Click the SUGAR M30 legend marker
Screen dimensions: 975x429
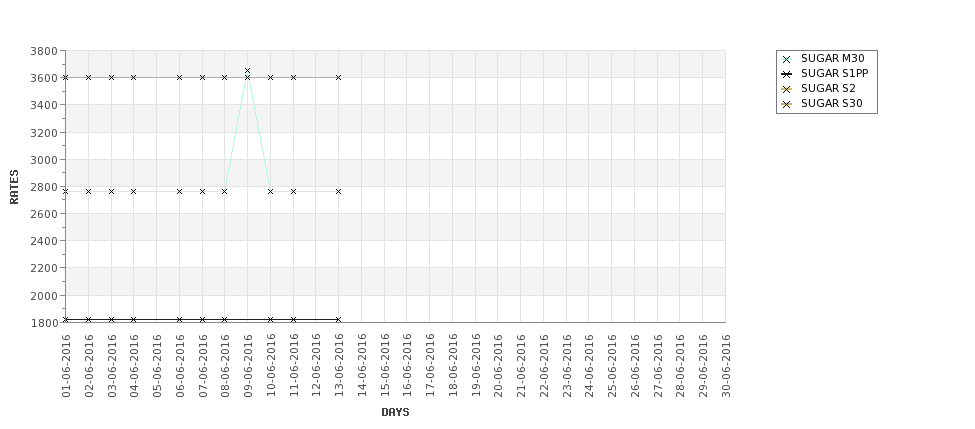coord(787,59)
